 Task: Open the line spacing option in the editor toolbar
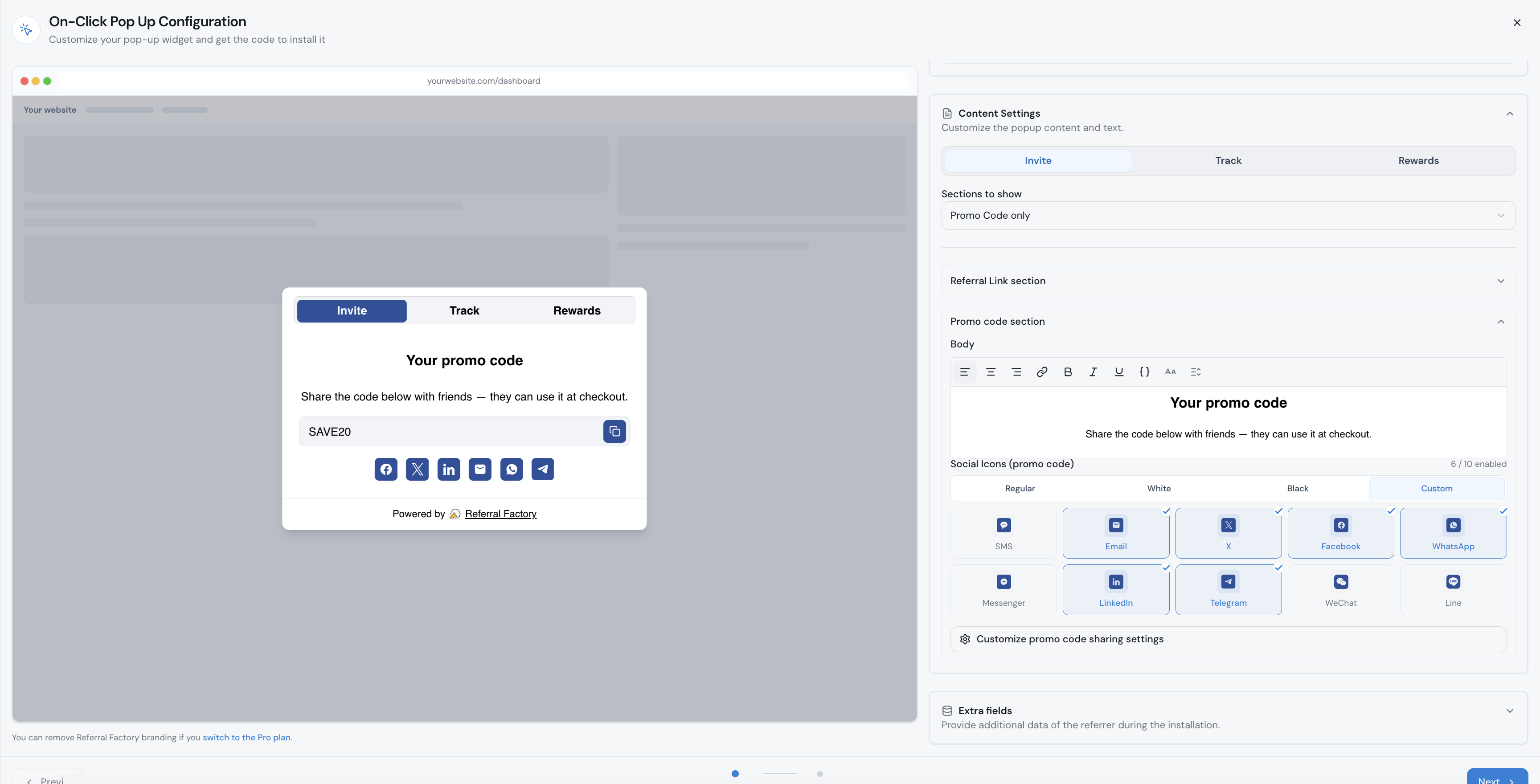point(1196,372)
